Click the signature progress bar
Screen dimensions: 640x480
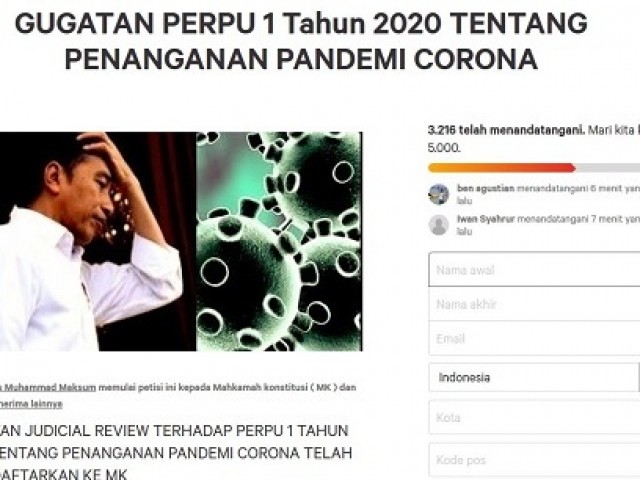click(x=534, y=168)
